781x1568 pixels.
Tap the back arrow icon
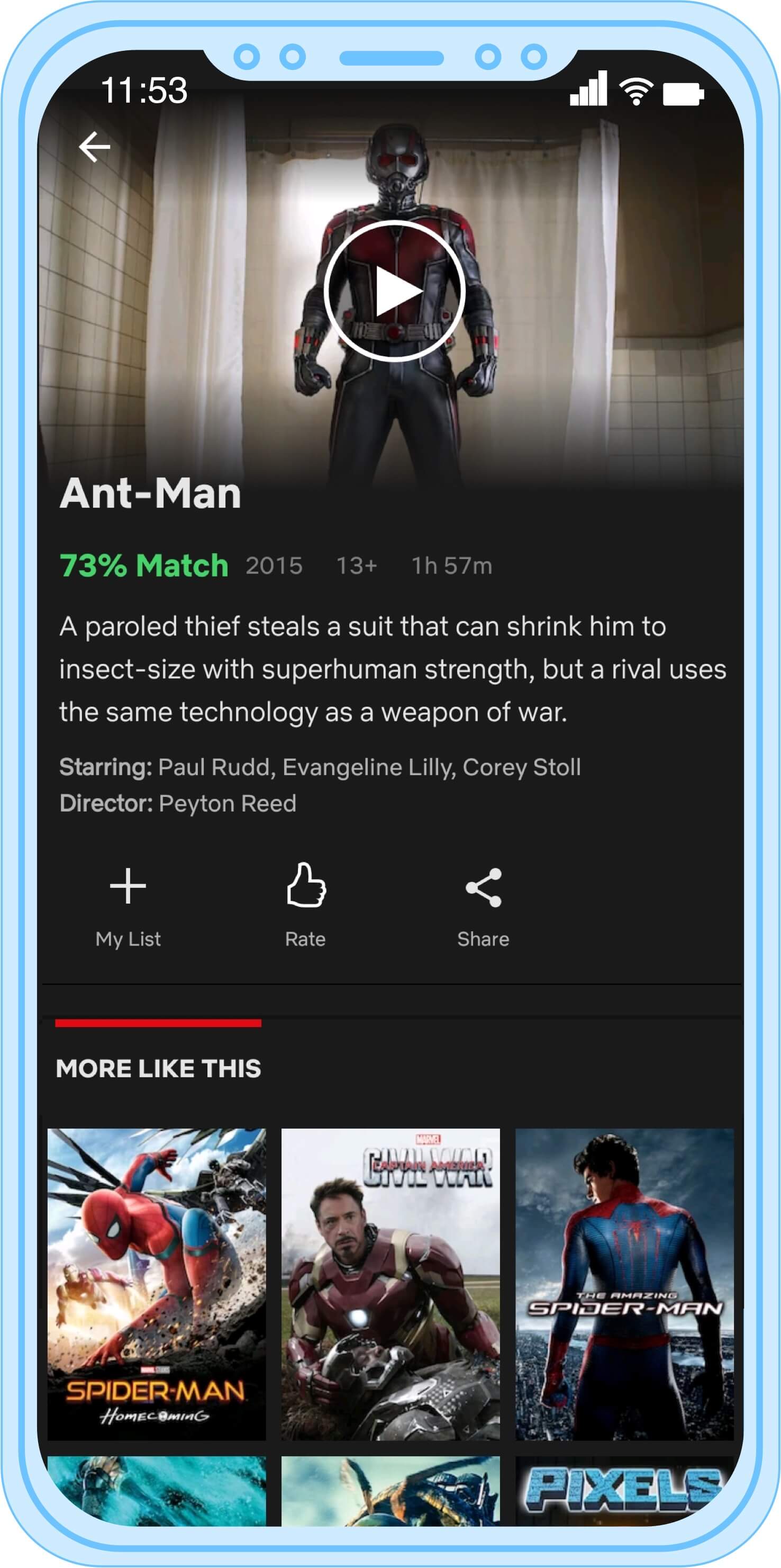click(94, 147)
